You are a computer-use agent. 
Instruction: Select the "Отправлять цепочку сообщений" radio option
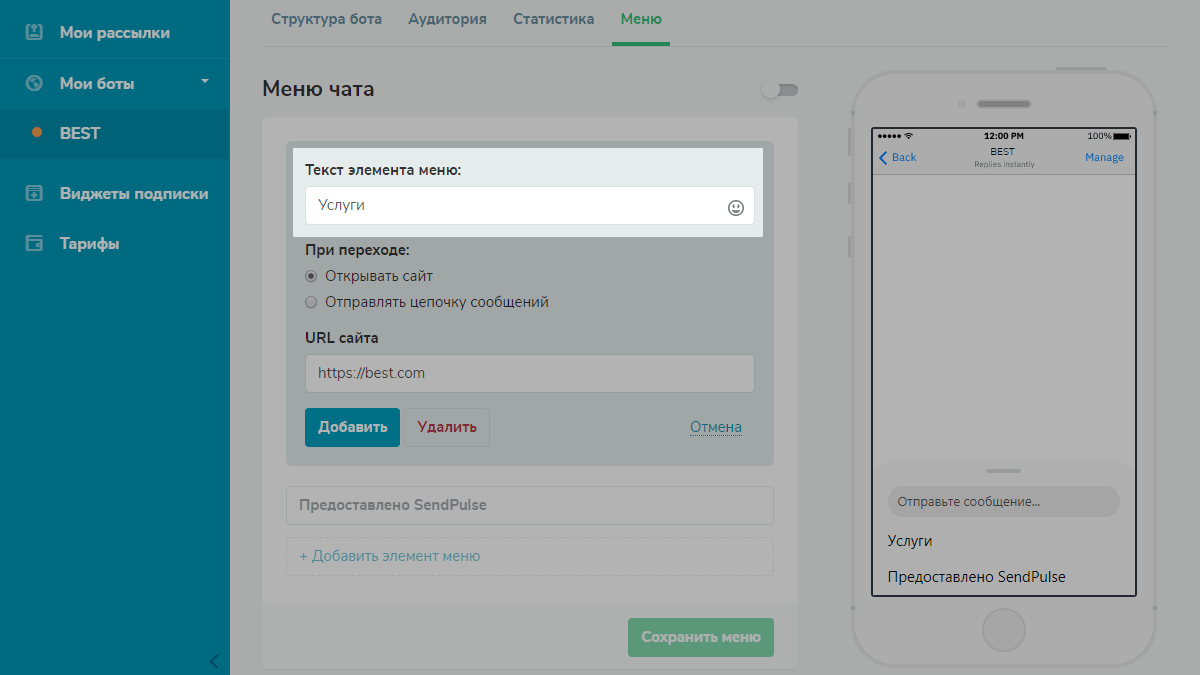(311, 302)
